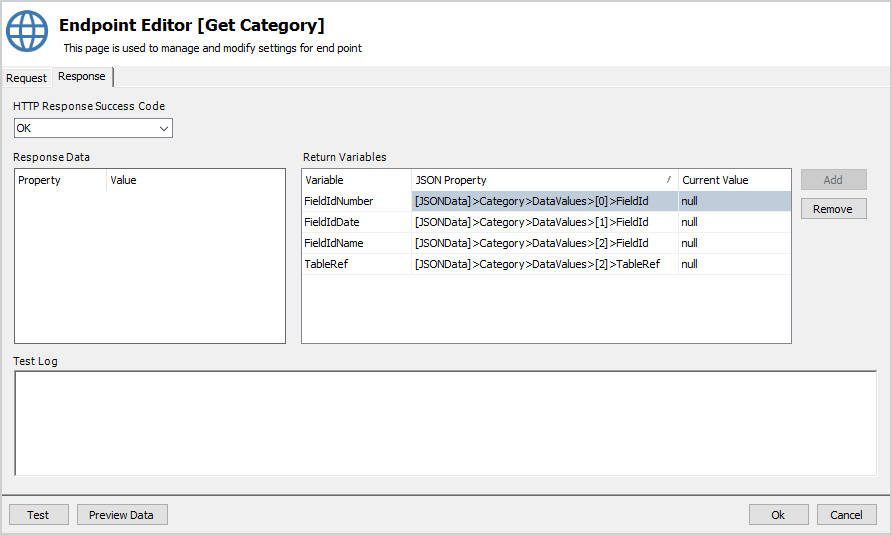The width and height of the screenshot is (892, 535).
Task: Click the Property column header in Response Data
Action: tap(61, 180)
